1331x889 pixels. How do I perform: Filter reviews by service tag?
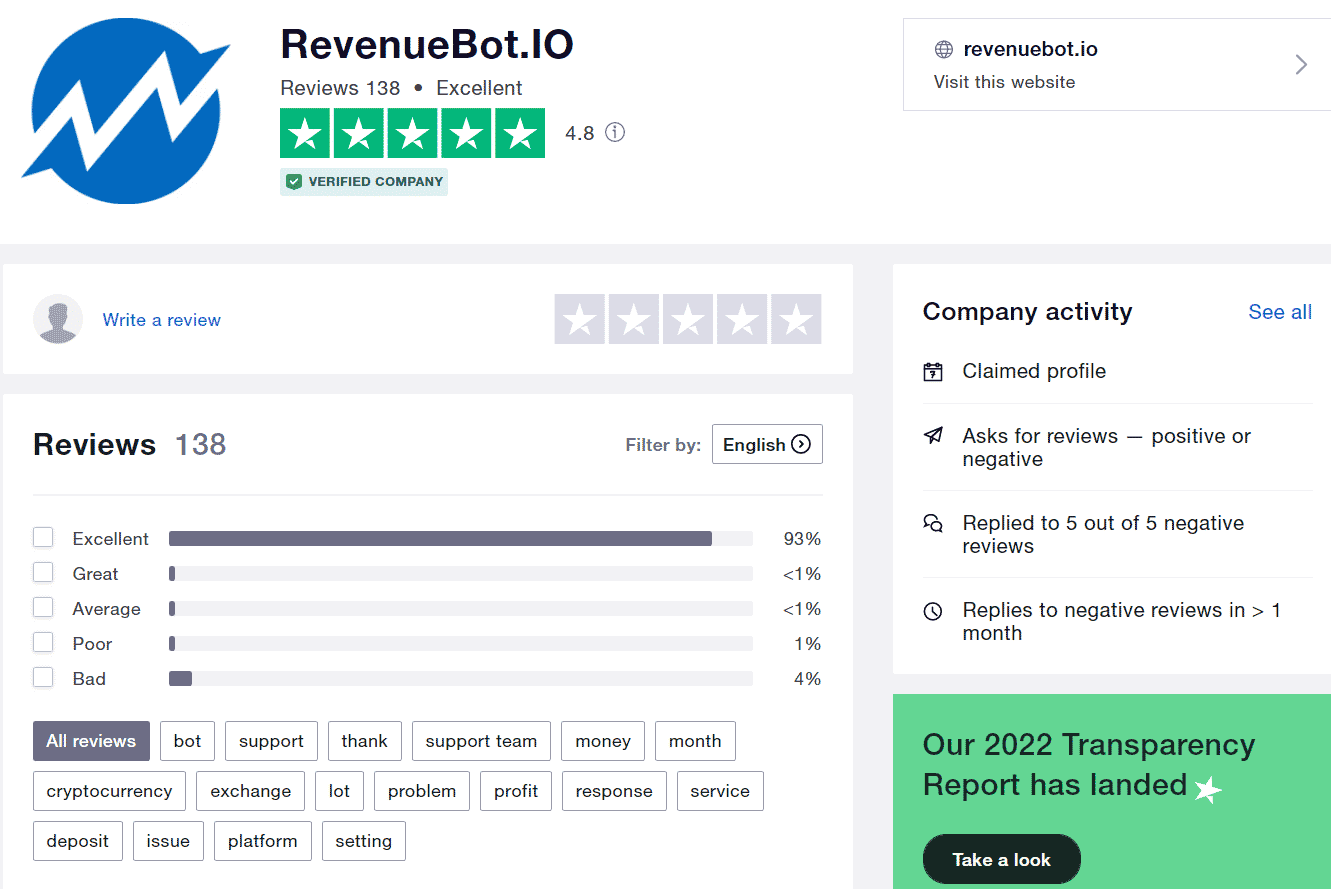click(x=720, y=791)
